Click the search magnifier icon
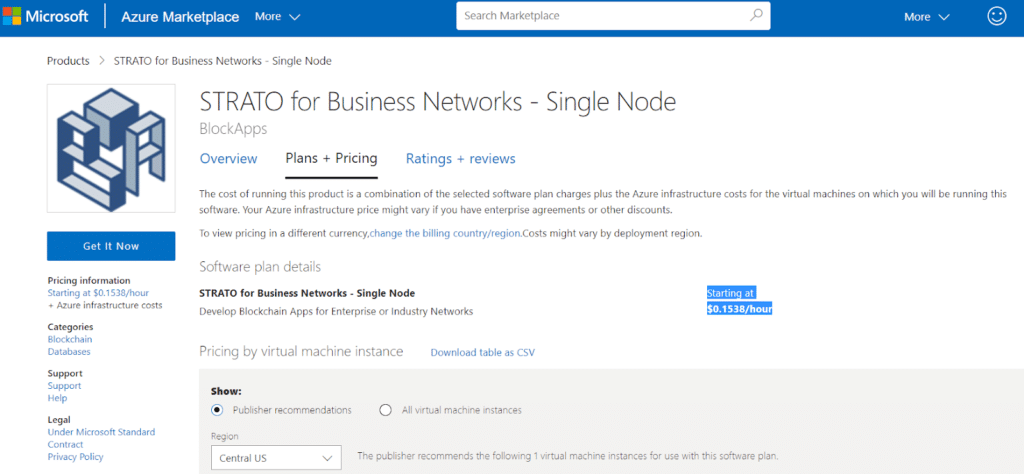Viewport: 1024px width, 474px height. click(x=756, y=15)
